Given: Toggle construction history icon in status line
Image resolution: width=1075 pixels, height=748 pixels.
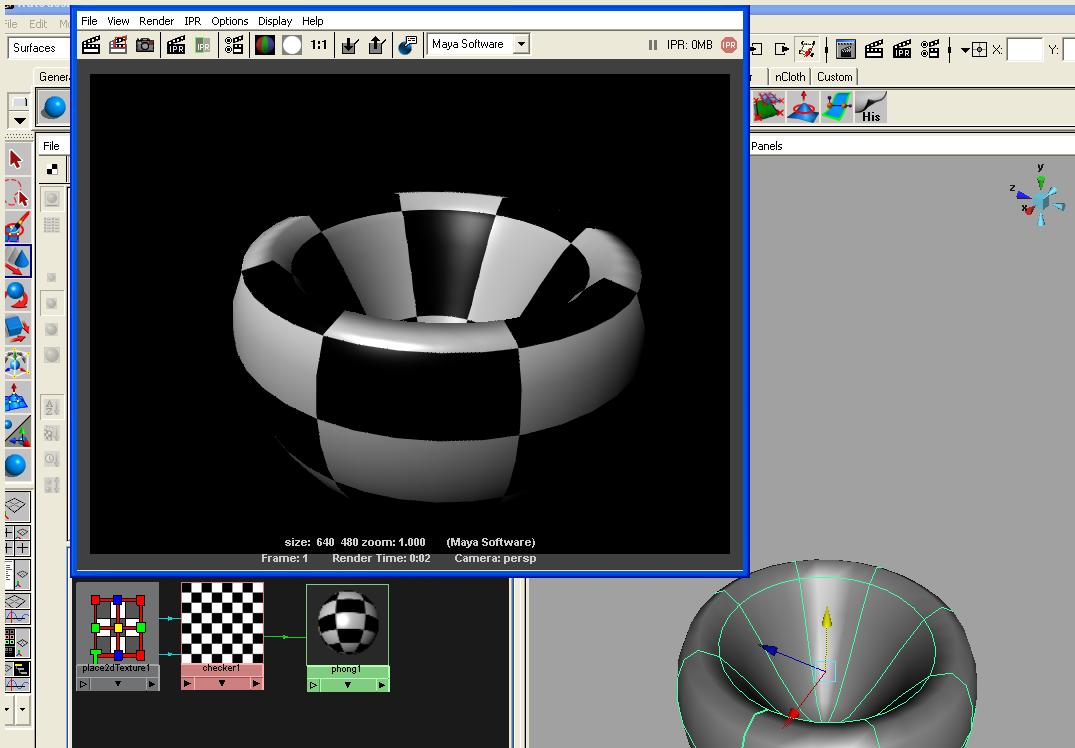Looking at the screenshot, I should click(807, 49).
